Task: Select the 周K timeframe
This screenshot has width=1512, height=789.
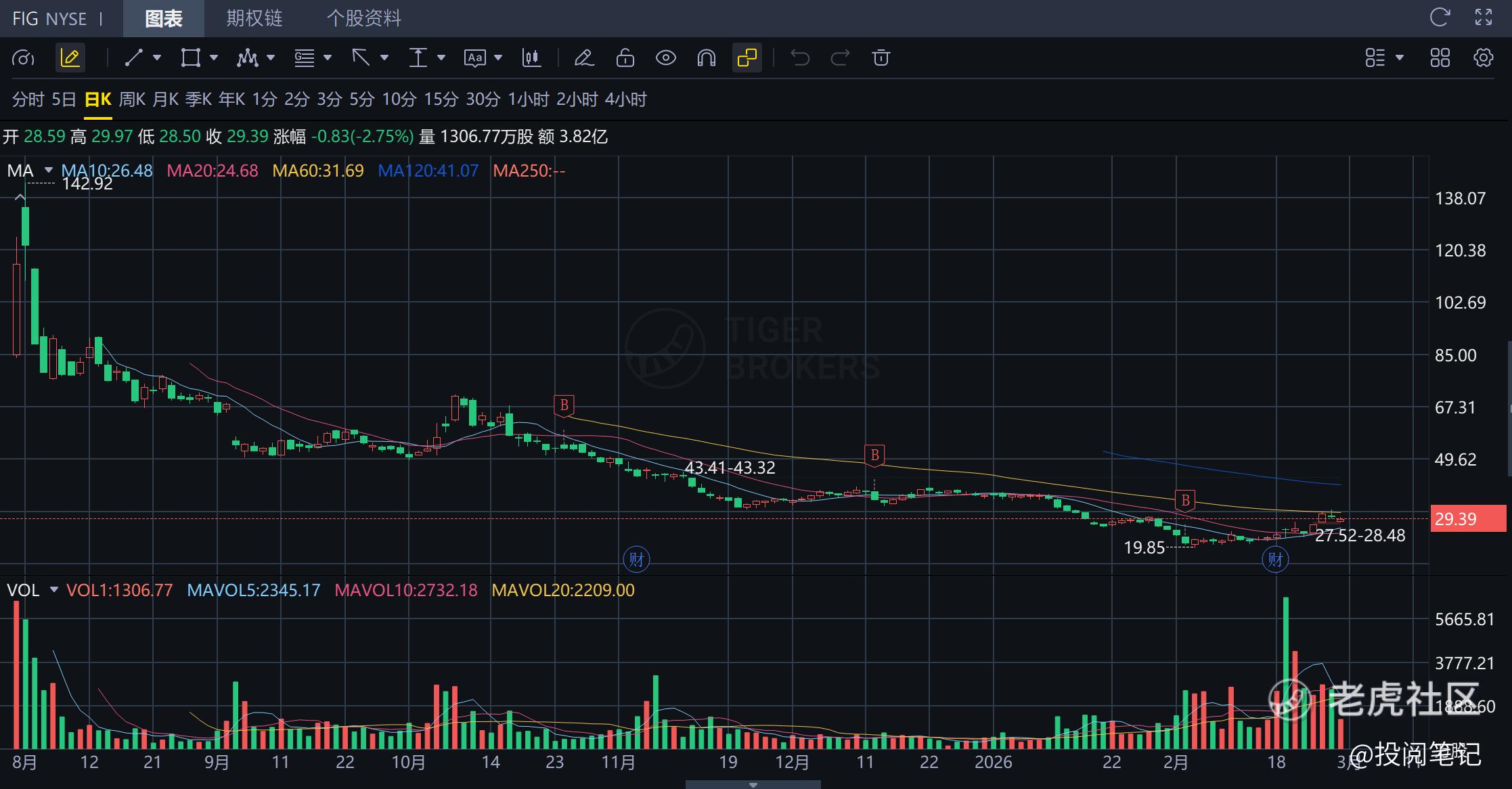Action: pyautogui.click(x=132, y=99)
